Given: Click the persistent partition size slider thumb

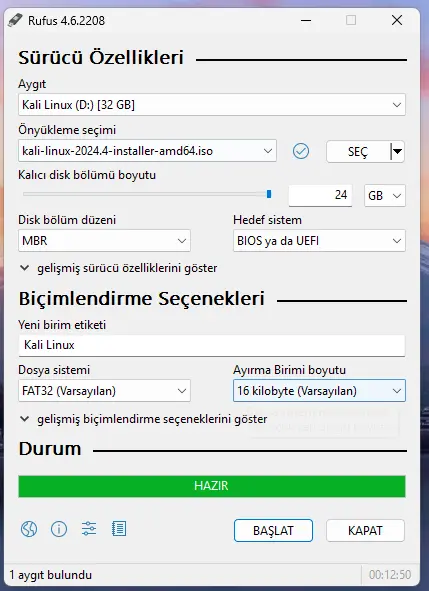Looking at the screenshot, I should [x=269, y=194].
